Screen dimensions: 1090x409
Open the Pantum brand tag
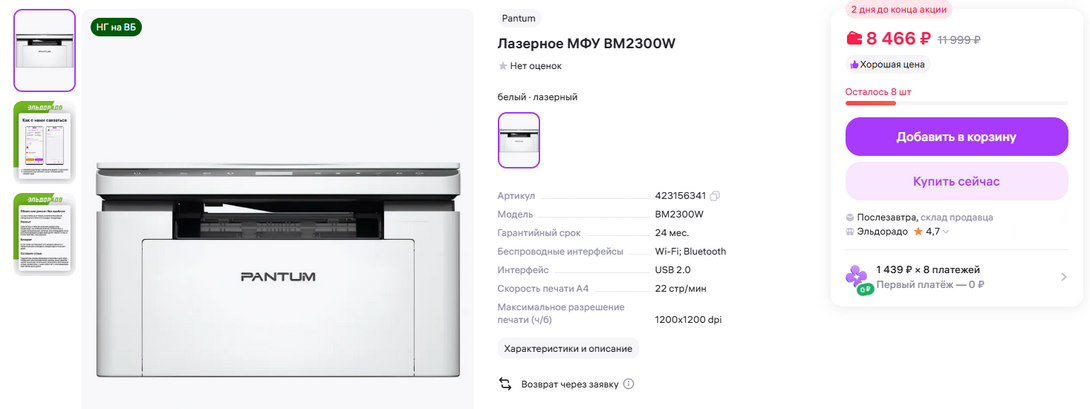(x=518, y=18)
